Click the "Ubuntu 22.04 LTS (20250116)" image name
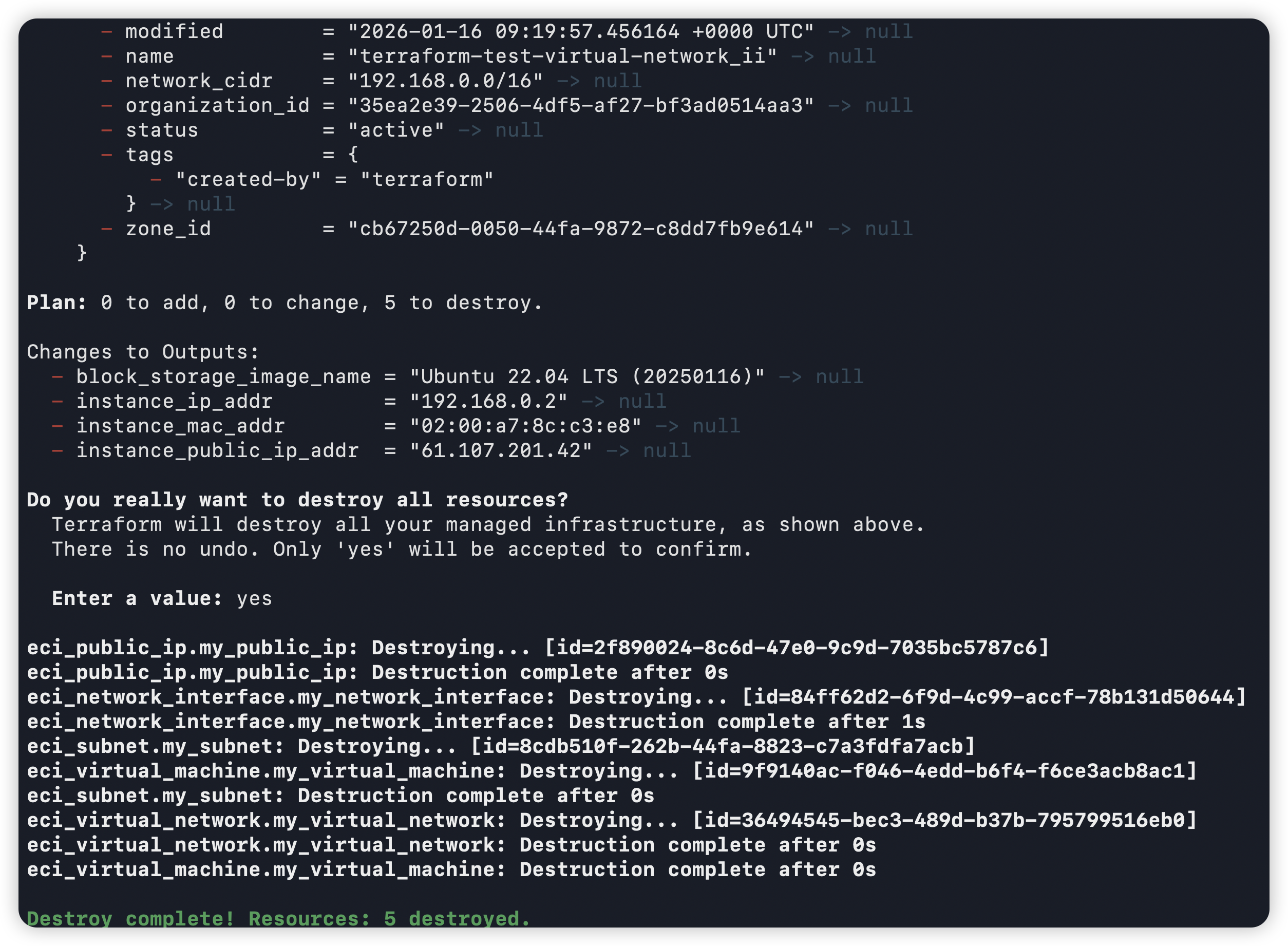Image resolution: width=1288 pixels, height=946 pixels. pos(587,377)
